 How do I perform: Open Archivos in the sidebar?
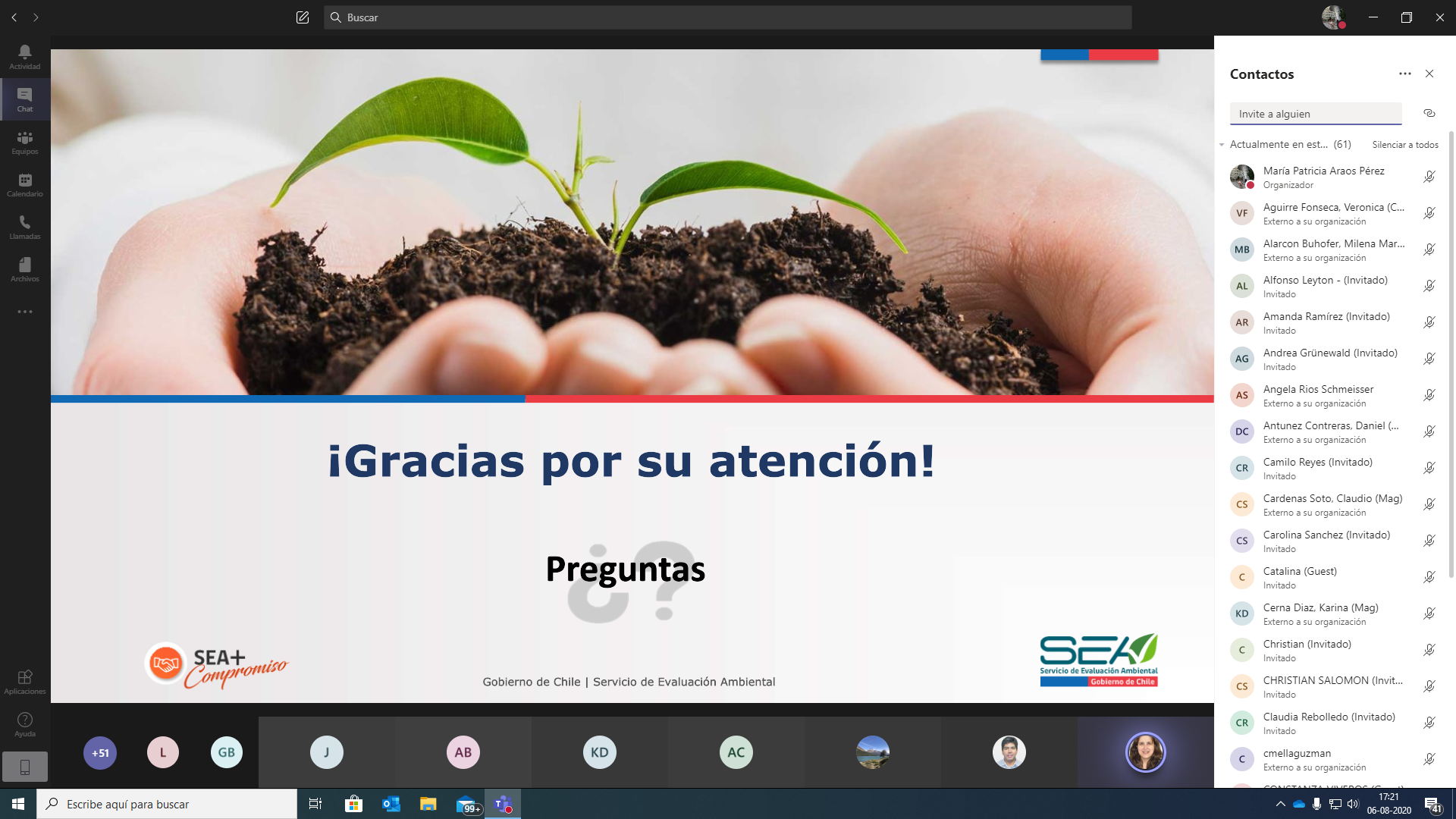25,269
